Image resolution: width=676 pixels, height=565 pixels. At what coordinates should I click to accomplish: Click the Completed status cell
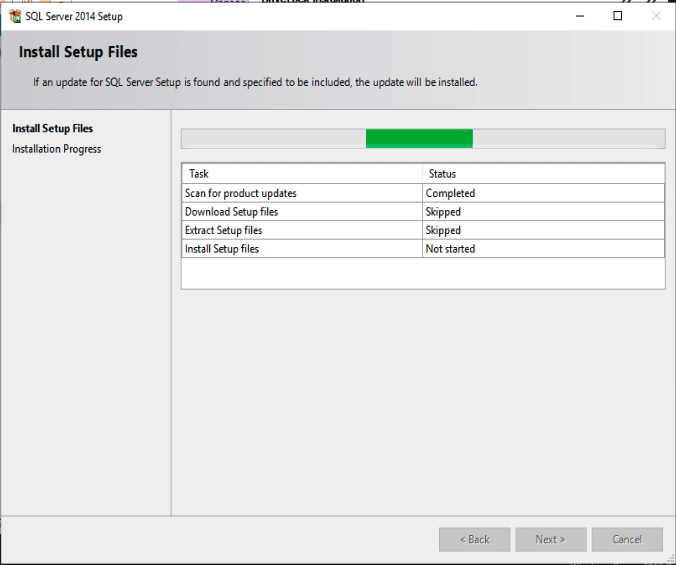point(450,193)
